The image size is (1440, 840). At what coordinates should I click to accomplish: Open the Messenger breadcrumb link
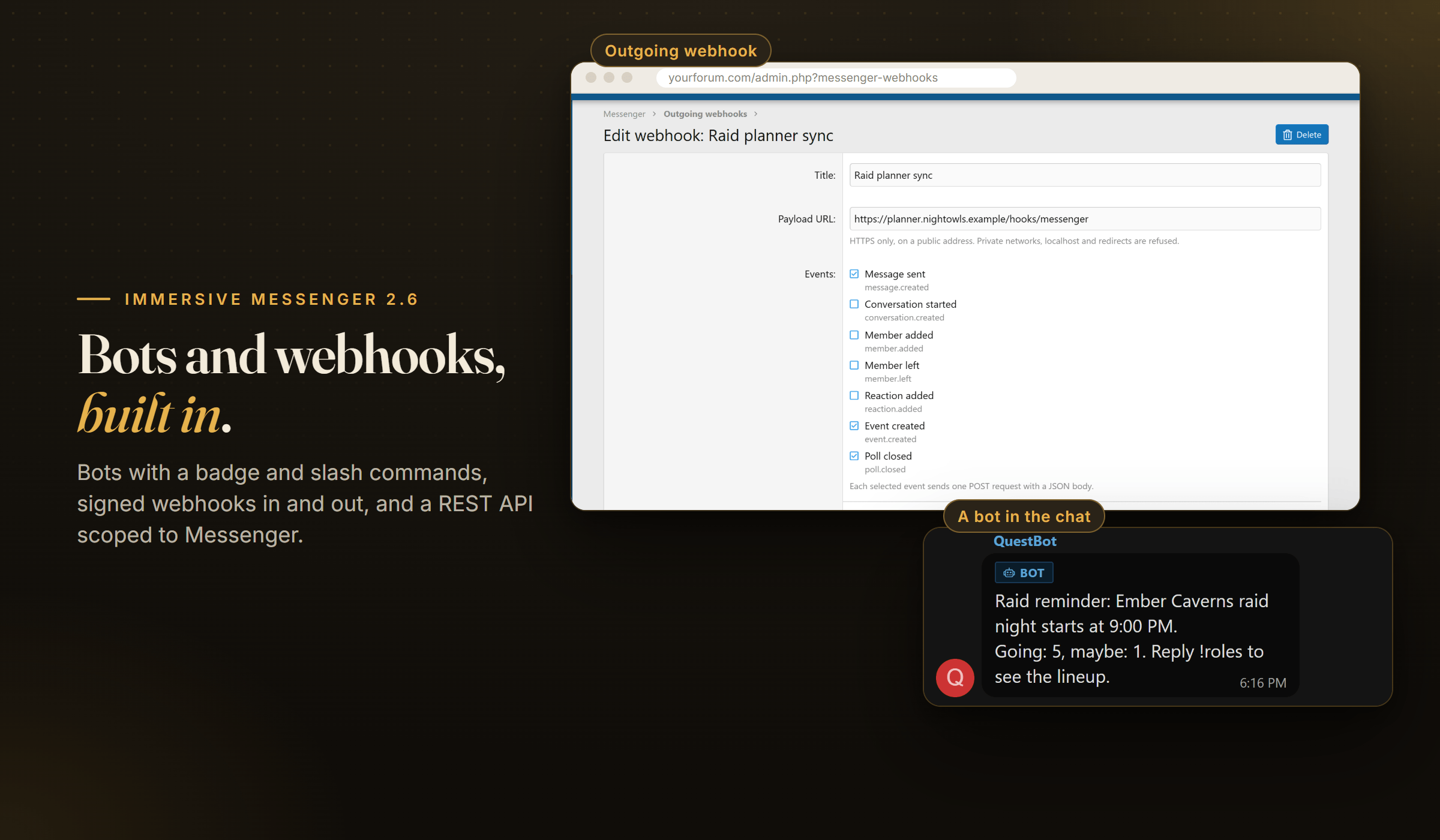(624, 114)
